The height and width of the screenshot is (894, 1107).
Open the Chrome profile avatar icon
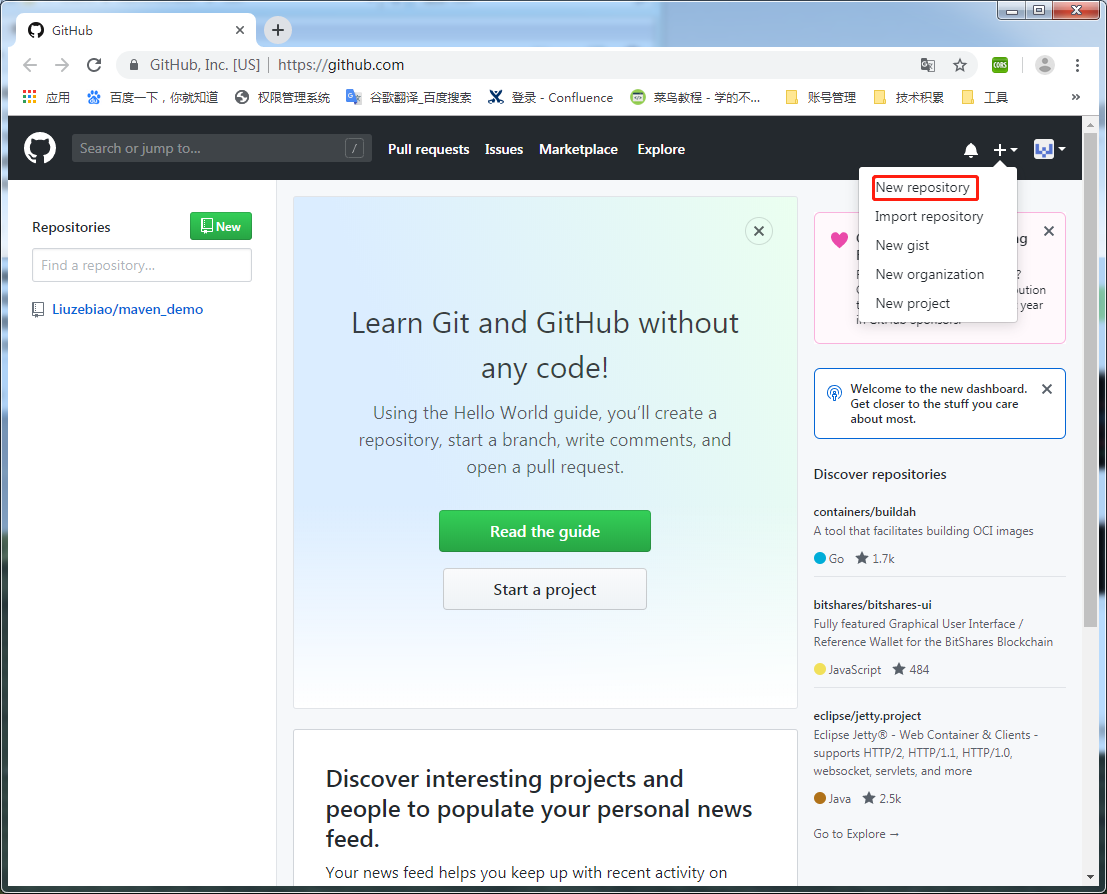[1044, 65]
